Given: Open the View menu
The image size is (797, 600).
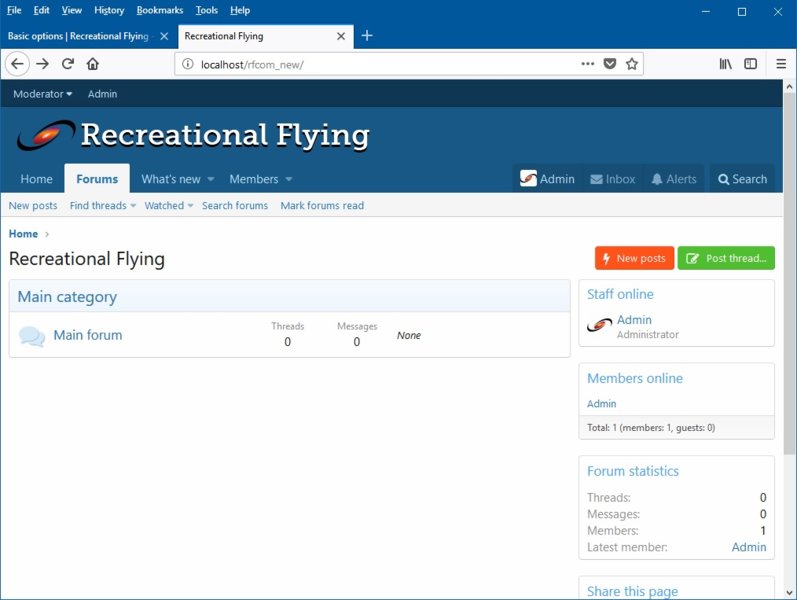Looking at the screenshot, I should coord(72,10).
